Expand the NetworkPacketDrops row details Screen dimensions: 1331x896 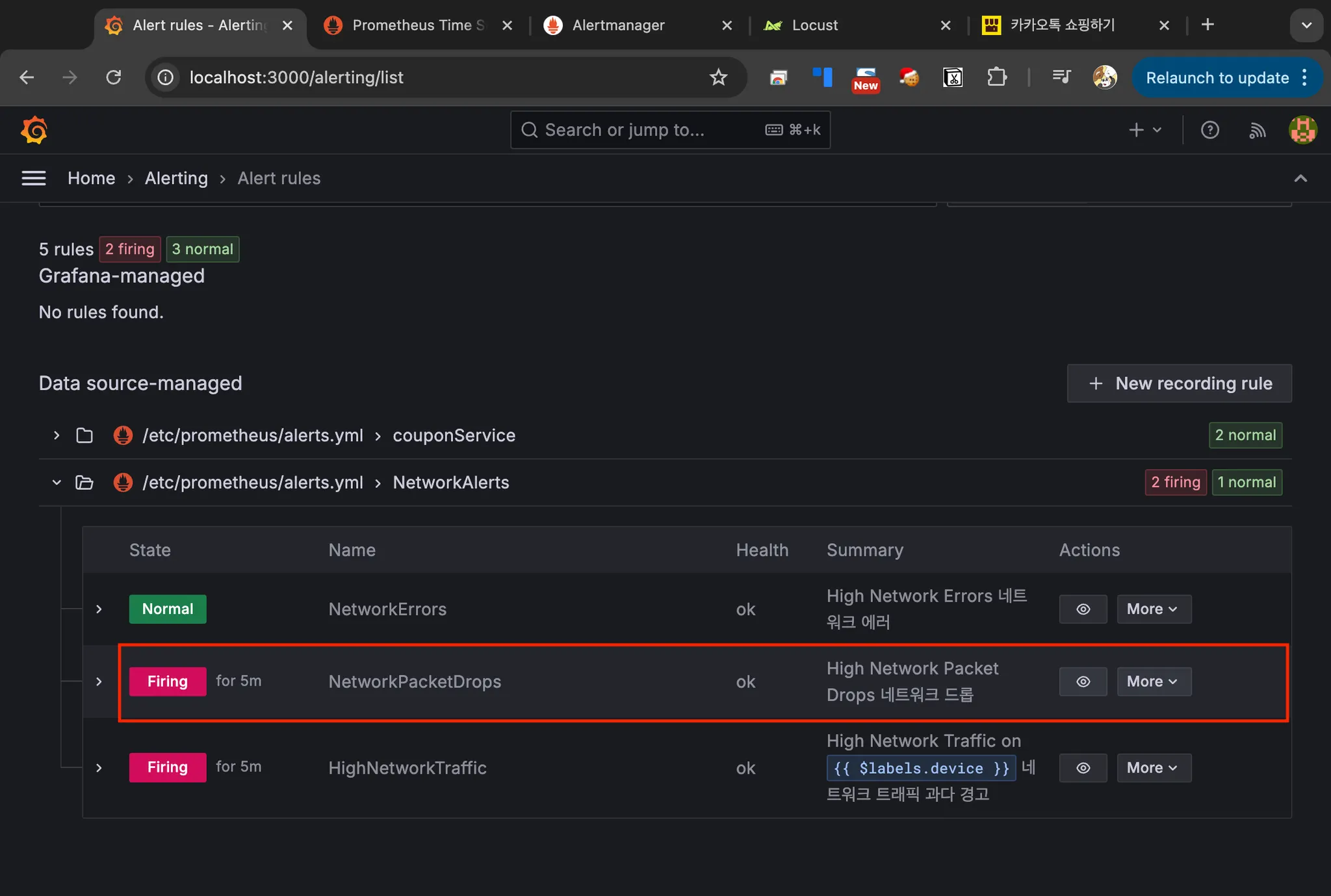pyautogui.click(x=99, y=682)
